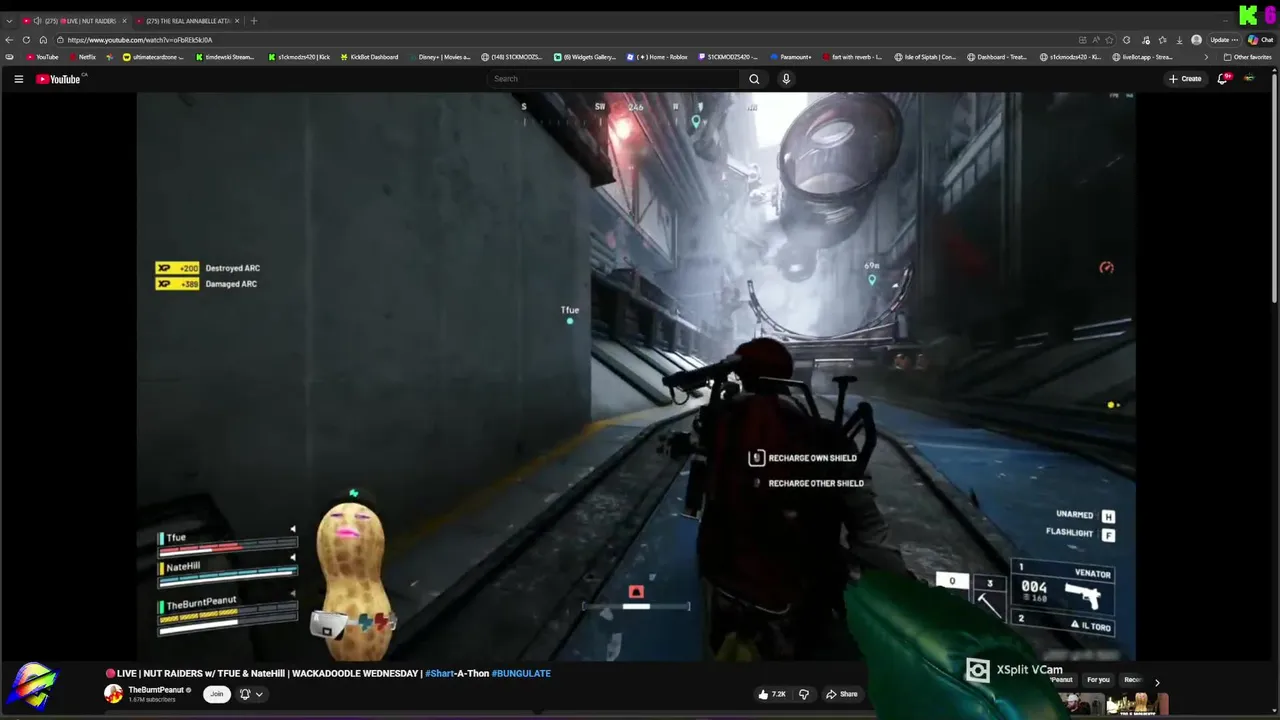Open YouTube notifications bell
This screenshot has height=720, width=1280.
coord(1222,79)
